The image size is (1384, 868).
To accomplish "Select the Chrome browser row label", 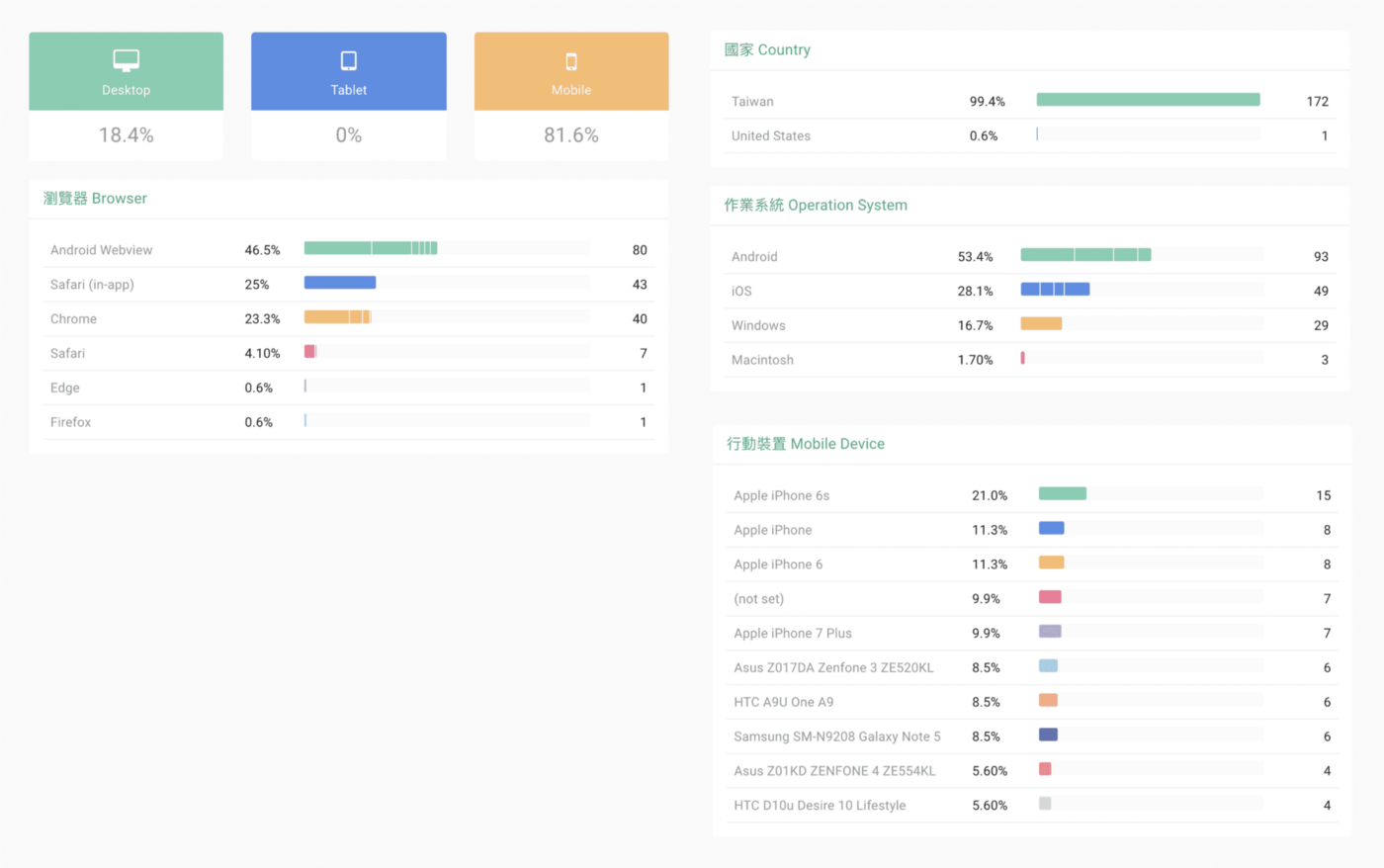I will point(73,318).
